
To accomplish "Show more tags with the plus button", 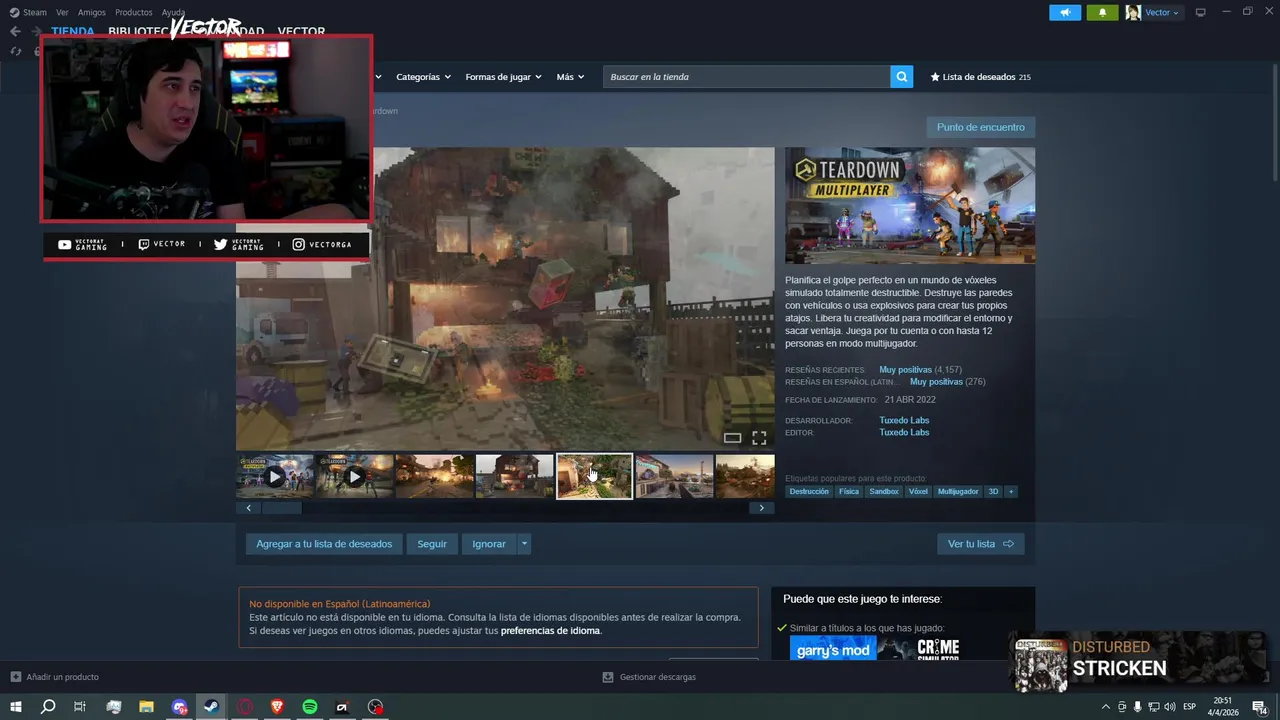I will [1011, 492].
